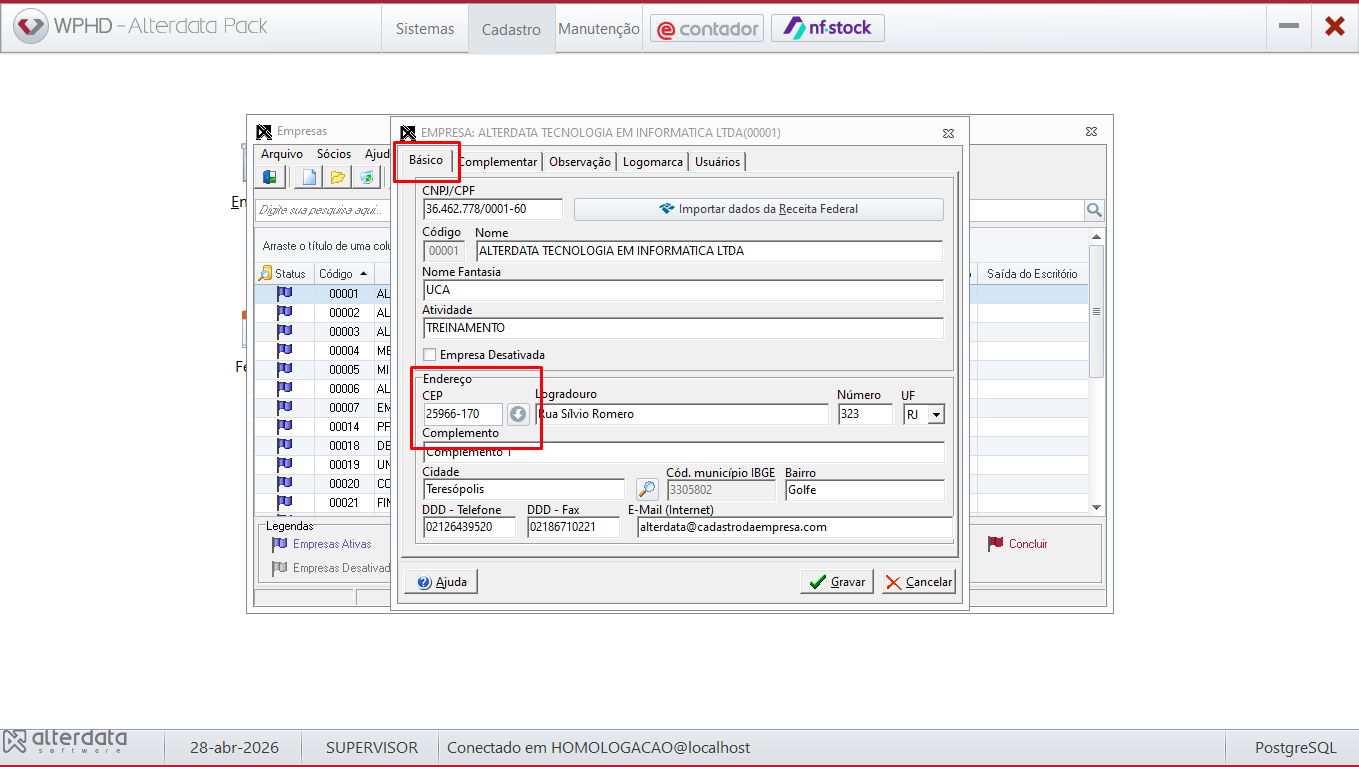Viewport: 1359px width, 767px height.
Task: Click the Número field
Action: [x=865, y=414]
